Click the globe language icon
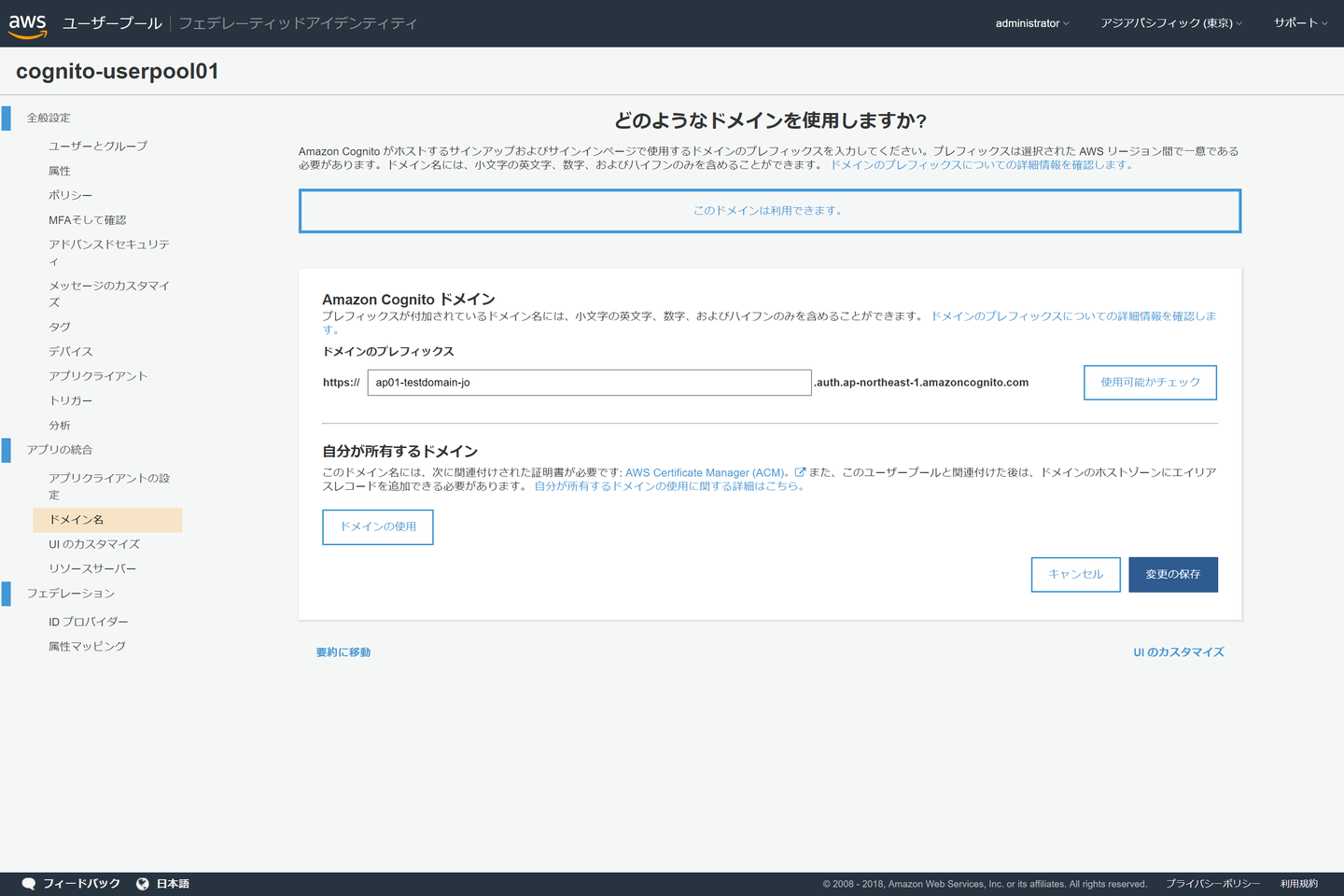This screenshot has height=896, width=1344. [x=143, y=884]
